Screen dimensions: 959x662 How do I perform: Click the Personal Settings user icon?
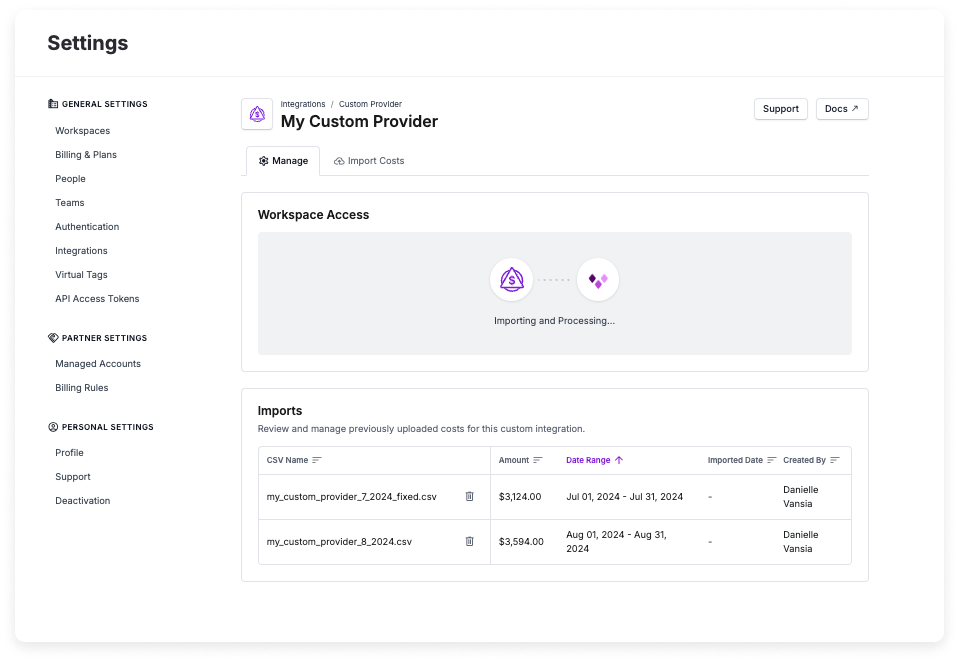pyautogui.click(x=53, y=427)
